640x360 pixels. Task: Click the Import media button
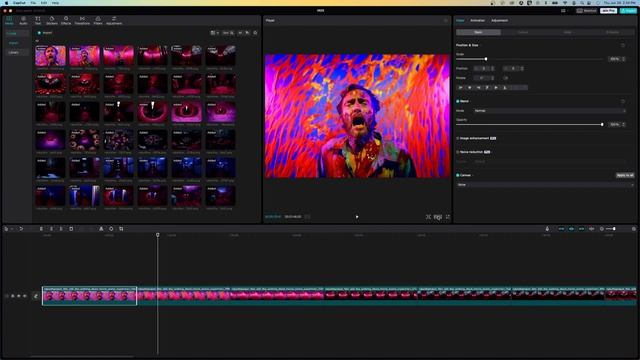click(45, 33)
